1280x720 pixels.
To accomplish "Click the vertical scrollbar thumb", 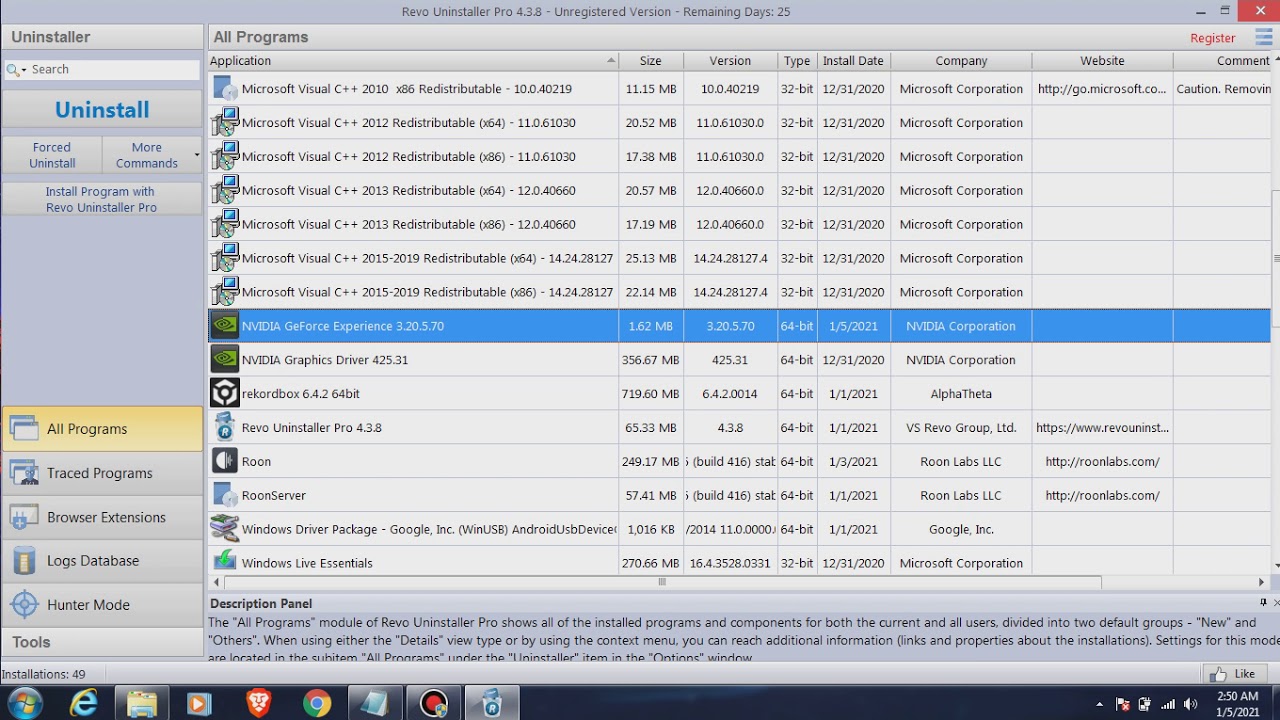I will [1275, 257].
